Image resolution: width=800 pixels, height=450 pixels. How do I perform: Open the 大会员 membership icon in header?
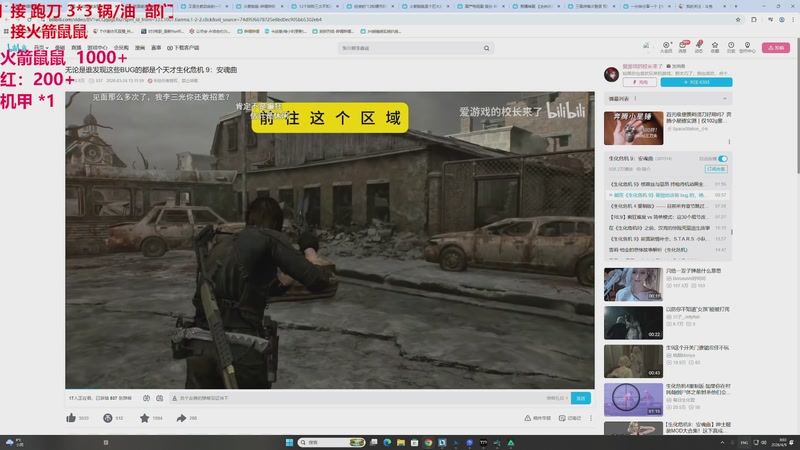coord(666,47)
